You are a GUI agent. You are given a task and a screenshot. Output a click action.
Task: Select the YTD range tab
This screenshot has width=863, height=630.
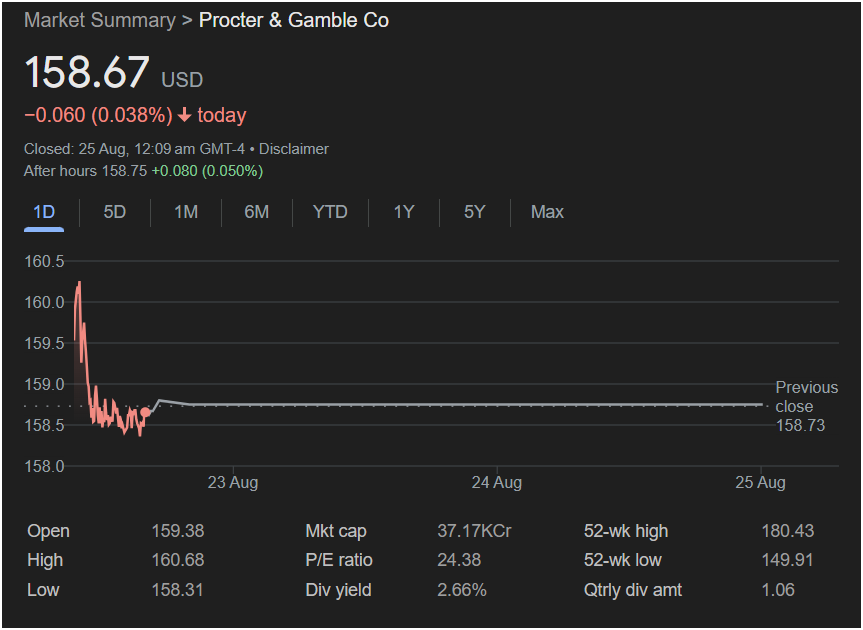point(330,212)
